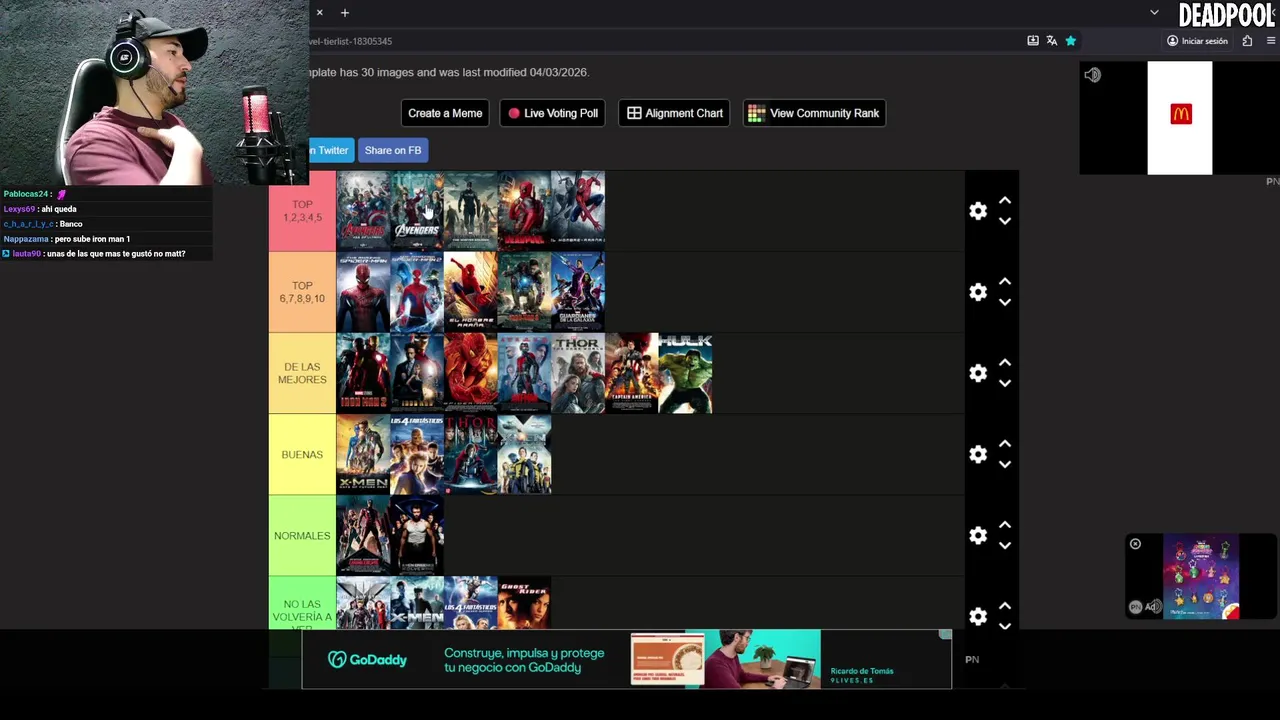Select X-Men Days of Future Past poster
Screen dimensions: 1280x720
(363, 454)
